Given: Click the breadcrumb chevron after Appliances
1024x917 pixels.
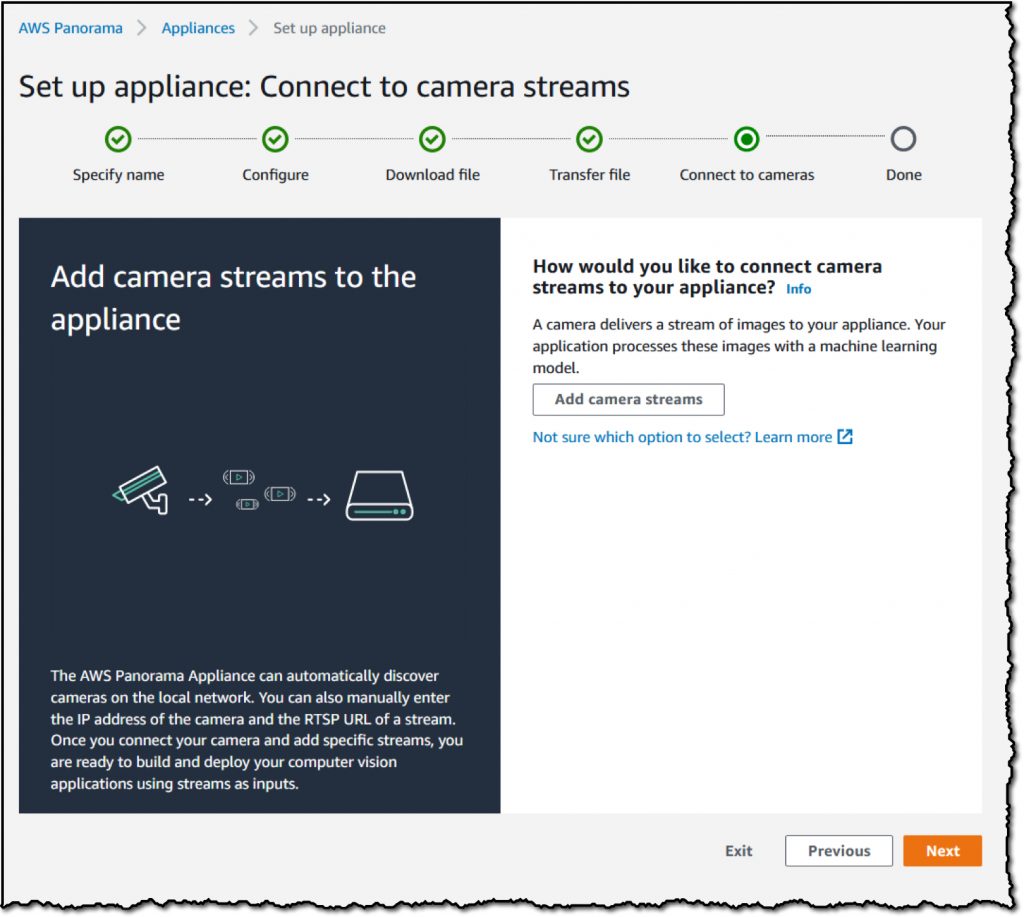Looking at the screenshot, I should click(x=253, y=28).
